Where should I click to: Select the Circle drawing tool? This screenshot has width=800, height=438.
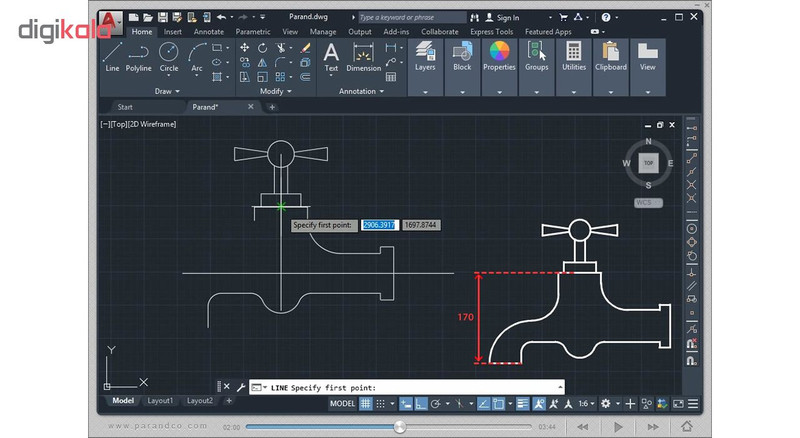point(169,57)
